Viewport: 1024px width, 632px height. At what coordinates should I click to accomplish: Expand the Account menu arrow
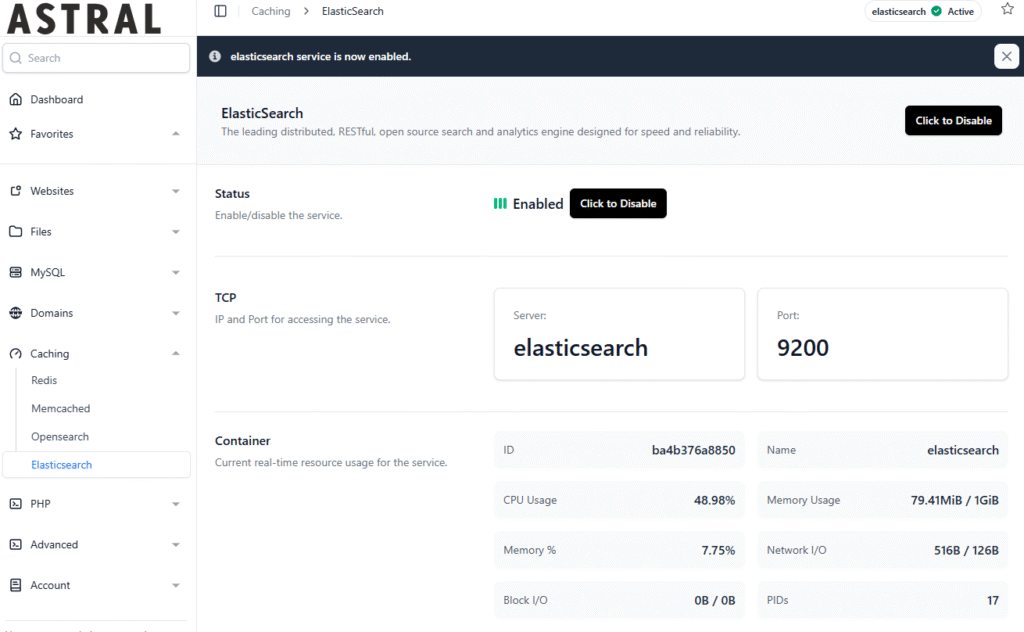[x=176, y=585]
